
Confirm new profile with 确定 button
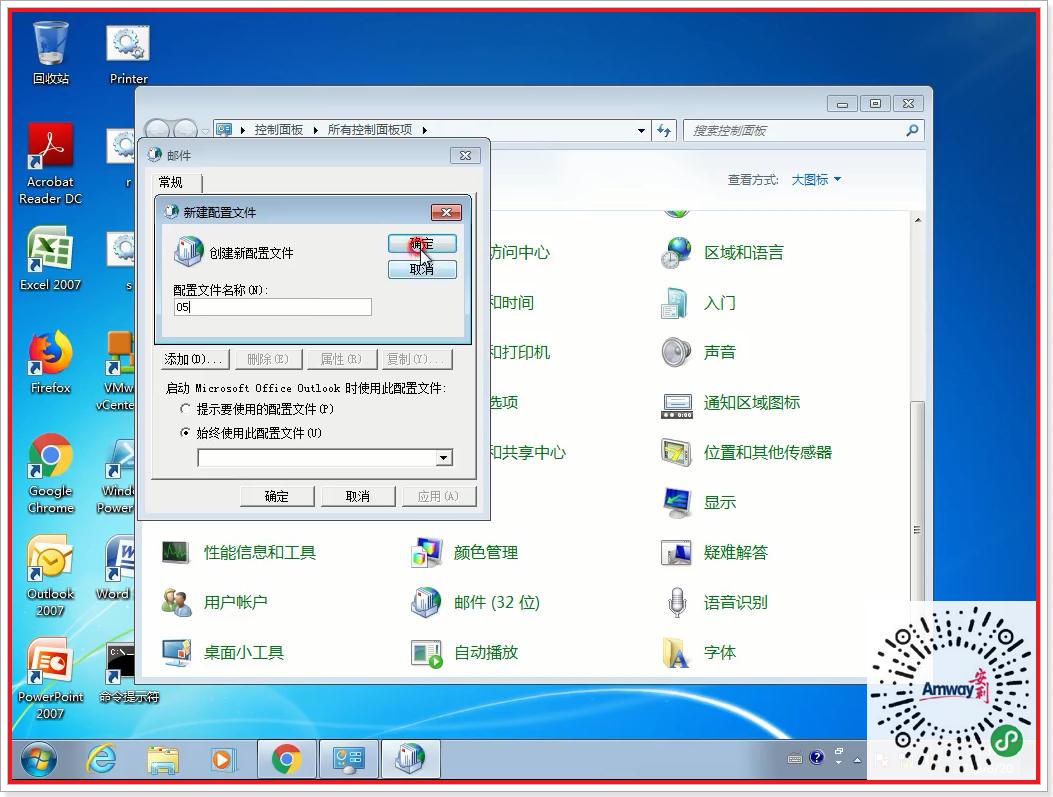tap(422, 244)
